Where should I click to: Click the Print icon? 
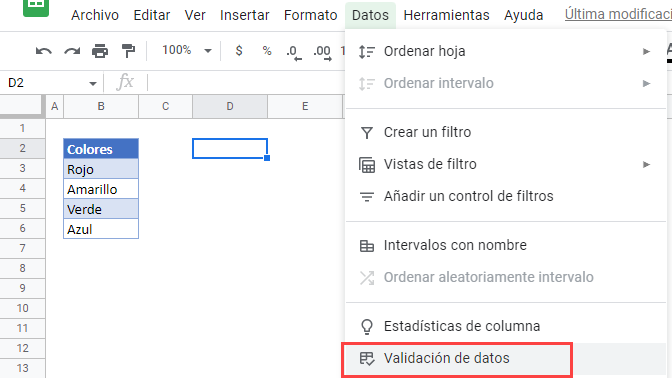(x=100, y=51)
